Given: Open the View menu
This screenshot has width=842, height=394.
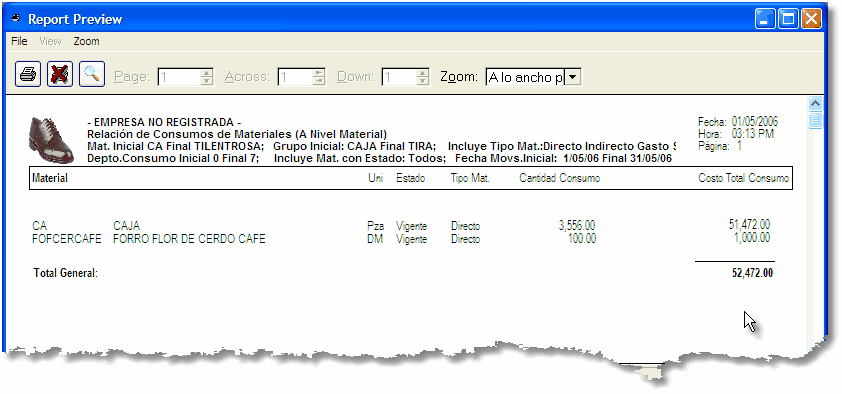Looking at the screenshot, I should click(x=50, y=41).
